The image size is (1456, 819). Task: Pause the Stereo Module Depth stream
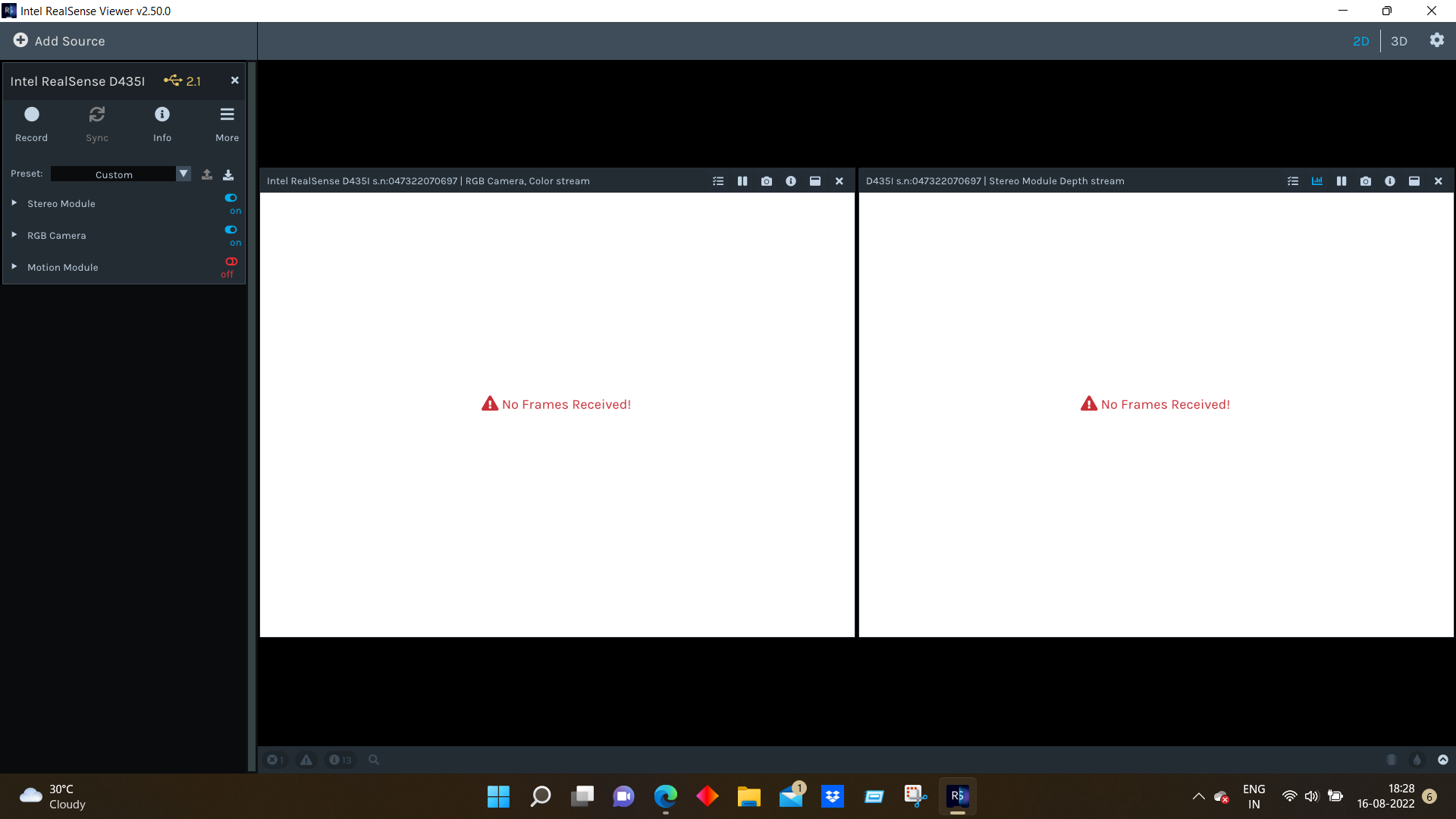tap(1341, 181)
